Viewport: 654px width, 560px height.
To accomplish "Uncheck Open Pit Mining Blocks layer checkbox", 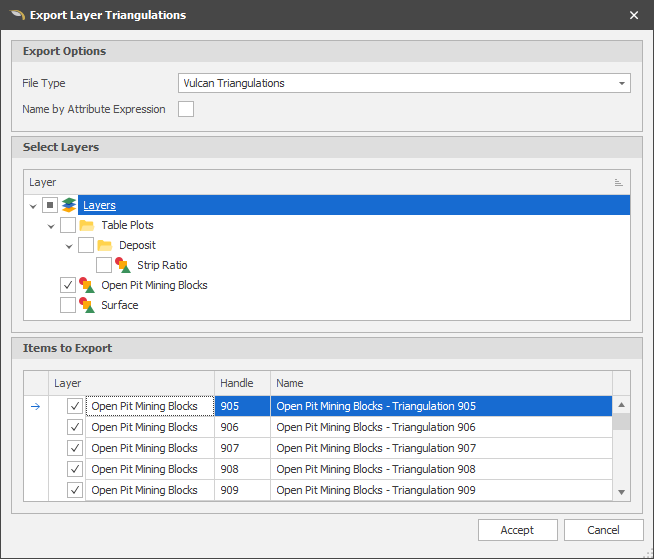I will (68, 285).
